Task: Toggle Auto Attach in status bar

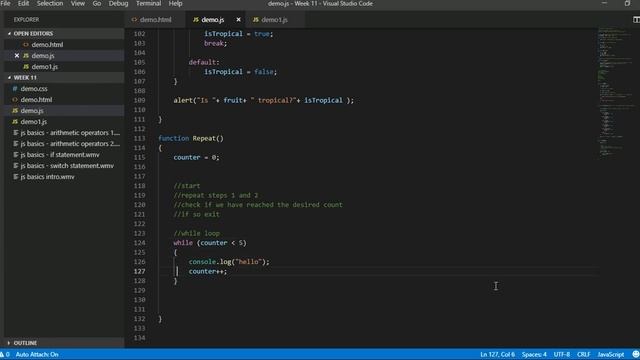Action: point(37,354)
